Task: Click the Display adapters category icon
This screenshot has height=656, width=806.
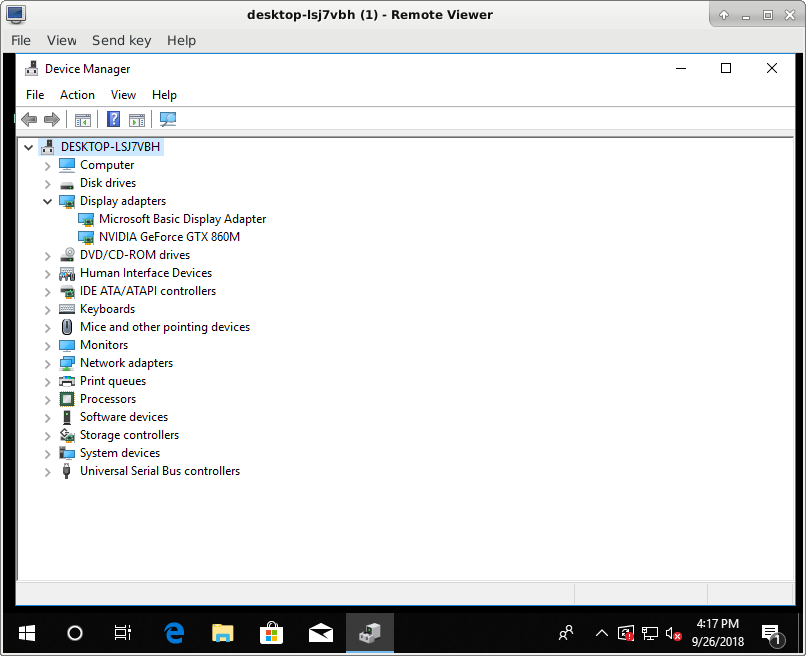Action: pyautogui.click(x=67, y=201)
